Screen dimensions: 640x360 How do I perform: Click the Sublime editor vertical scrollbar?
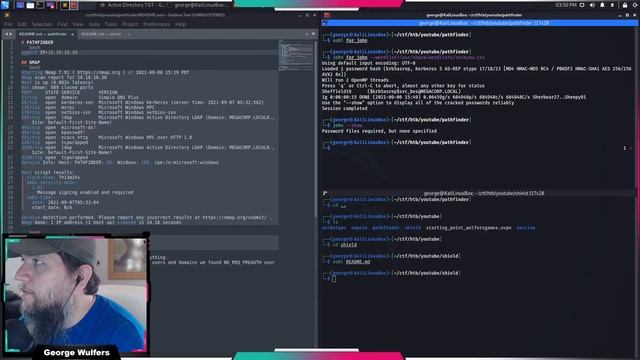point(316,129)
